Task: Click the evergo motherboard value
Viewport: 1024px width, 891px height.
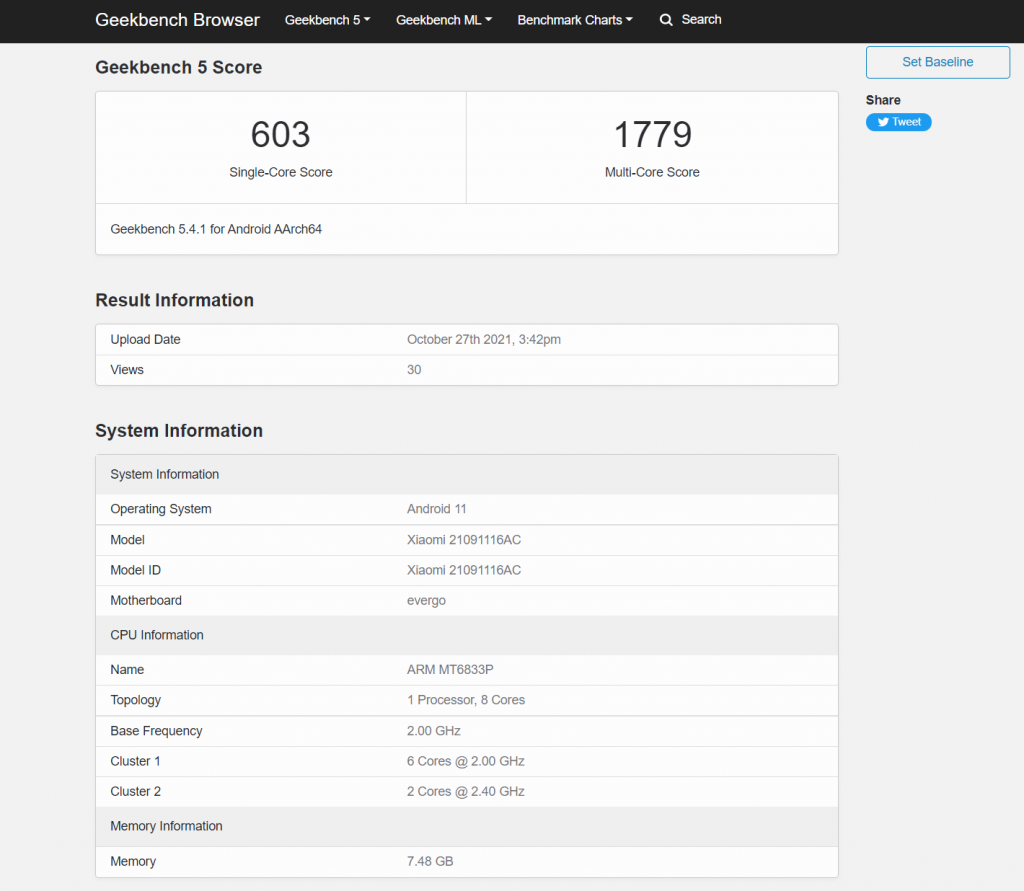Action: 426,601
